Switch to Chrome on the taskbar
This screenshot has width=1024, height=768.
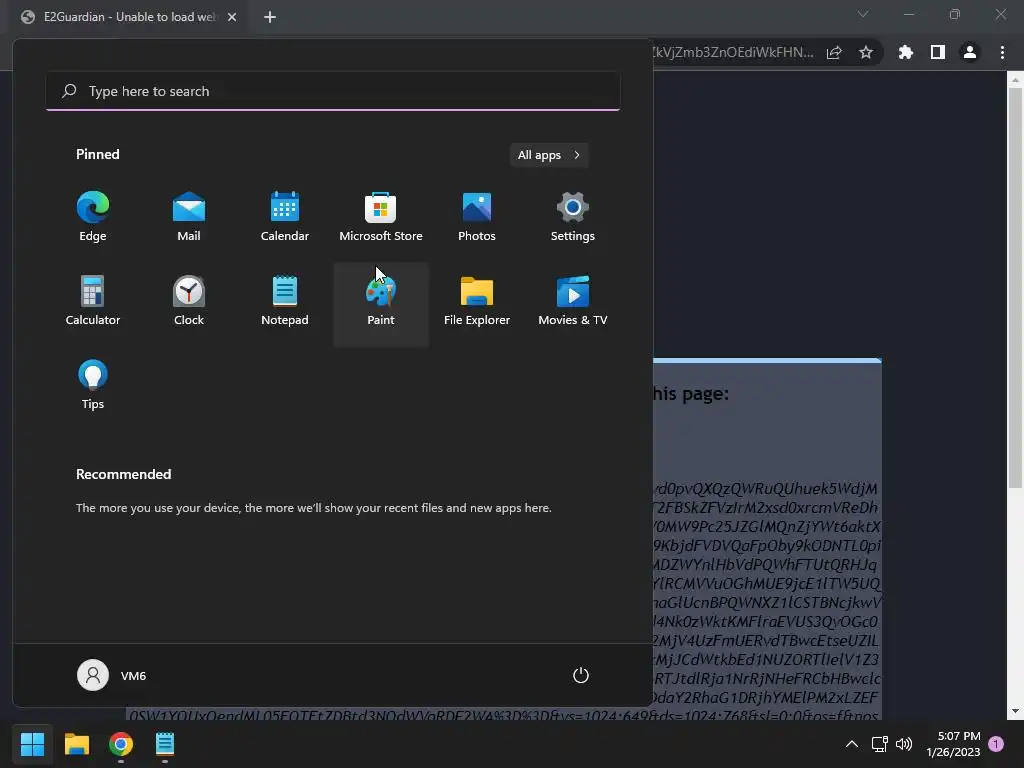[x=121, y=744]
